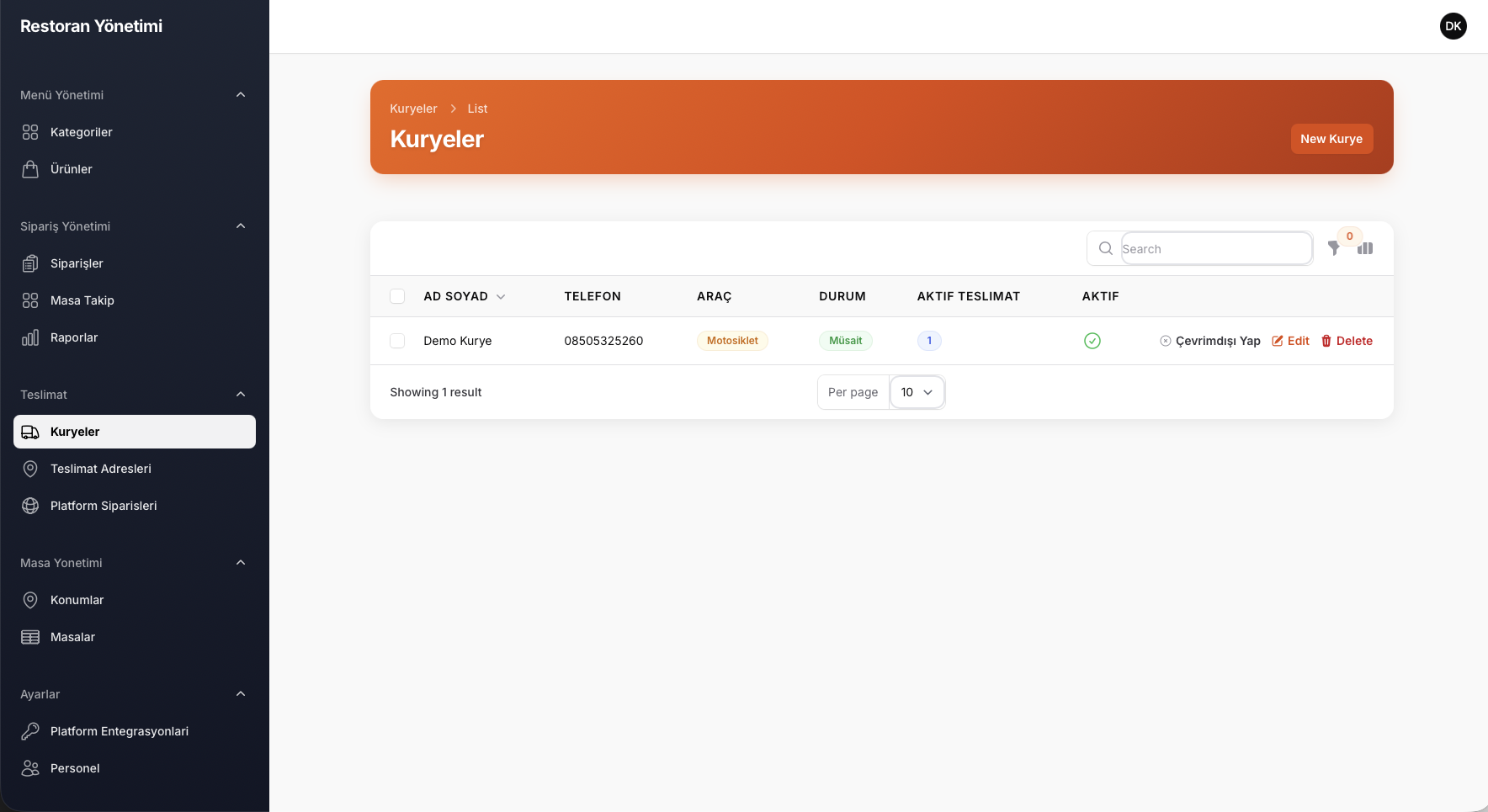This screenshot has height=812, width=1488.
Task: Click the Platform Siparisleri globe icon
Action: pos(30,506)
